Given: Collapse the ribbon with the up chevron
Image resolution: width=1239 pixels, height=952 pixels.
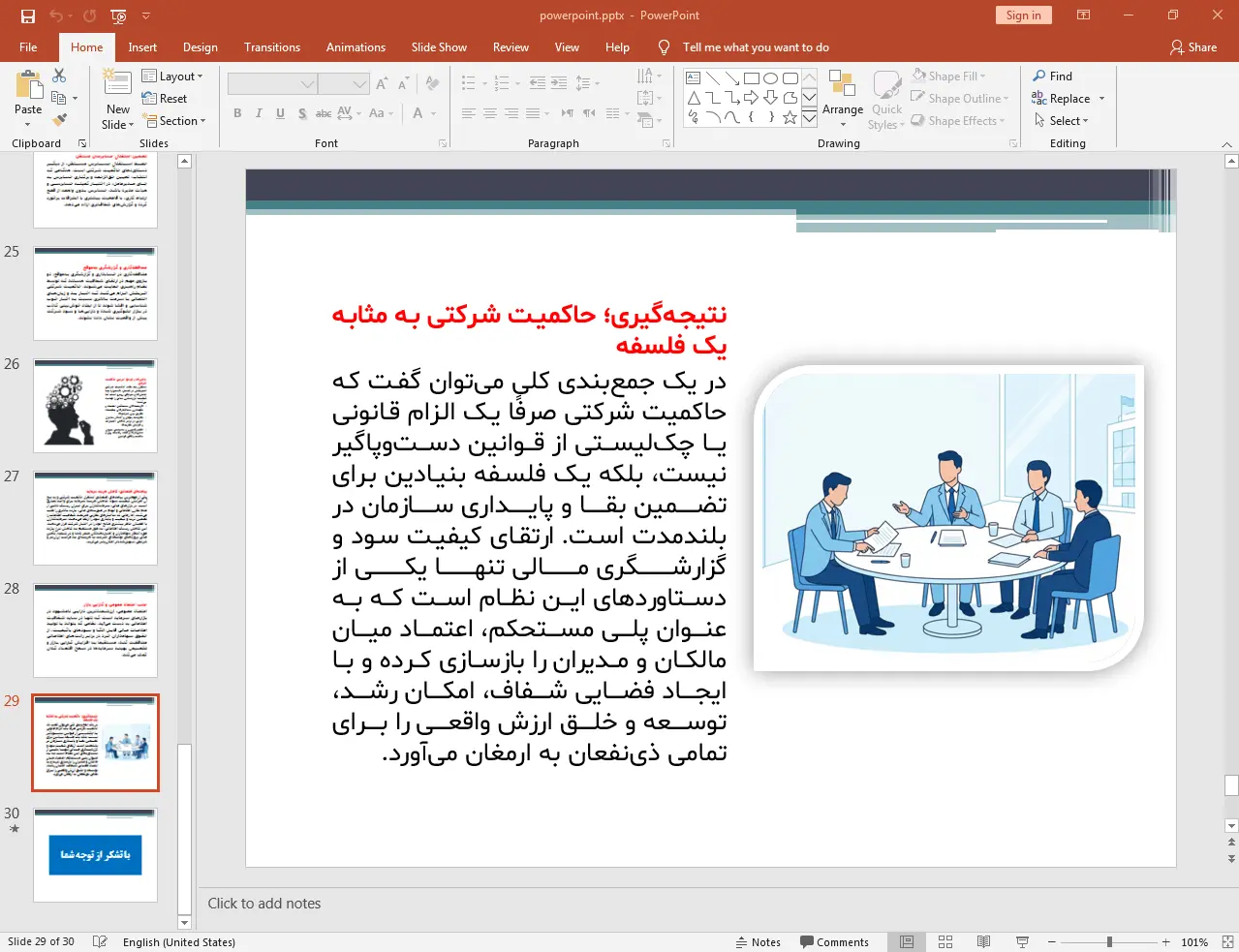Looking at the screenshot, I should coord(1226,144).
